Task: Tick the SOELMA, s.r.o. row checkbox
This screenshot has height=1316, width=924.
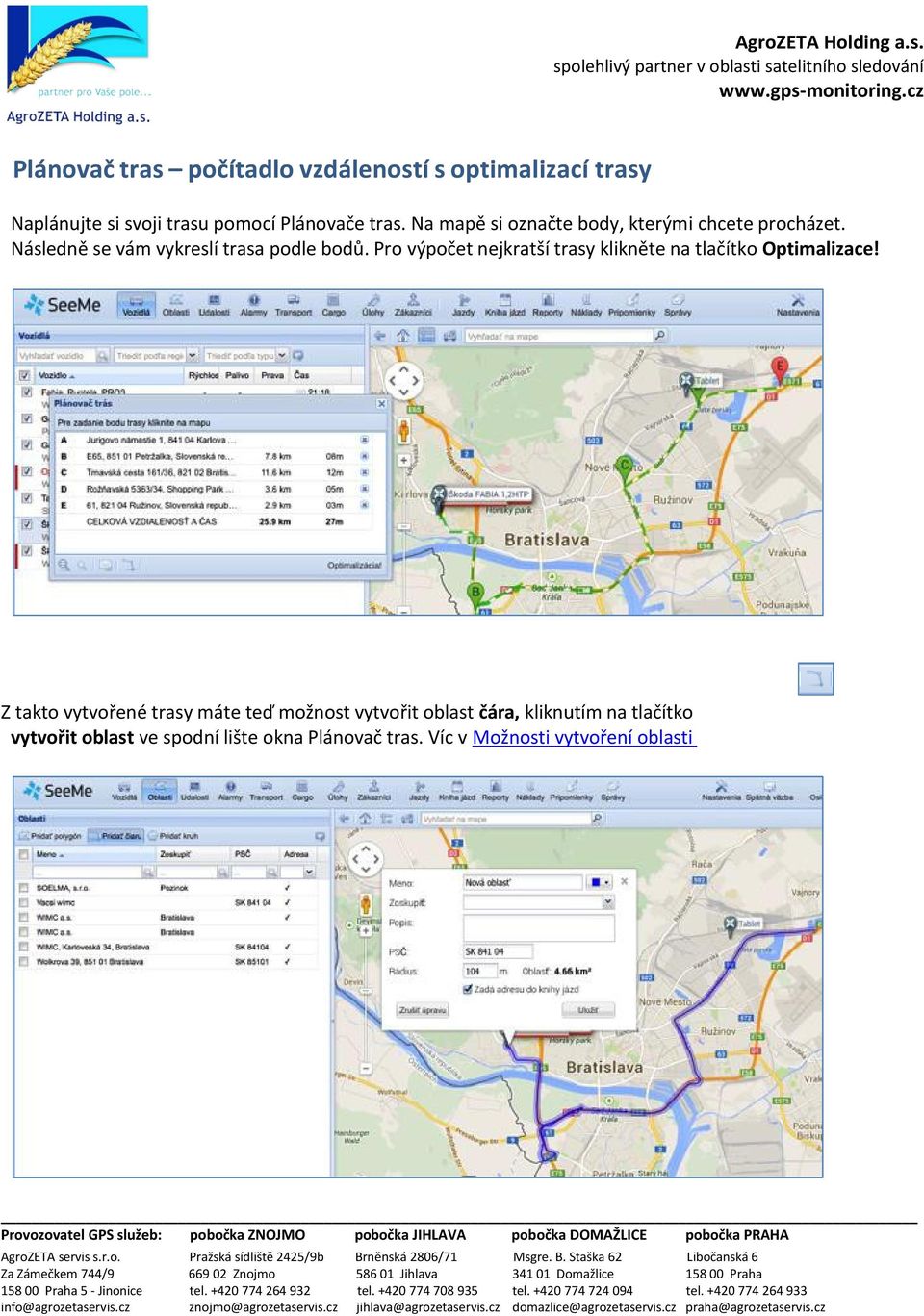Action: pyautogui.click(x=23, y=888)
